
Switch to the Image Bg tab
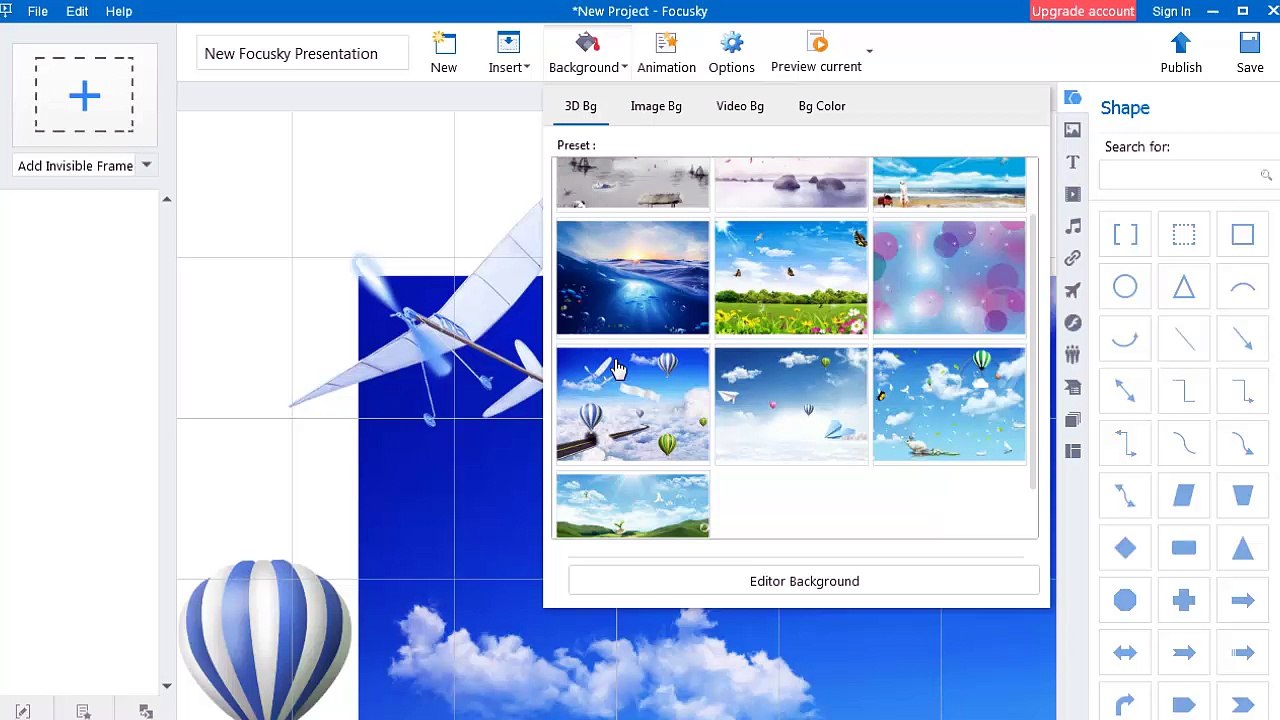point(656,106)
